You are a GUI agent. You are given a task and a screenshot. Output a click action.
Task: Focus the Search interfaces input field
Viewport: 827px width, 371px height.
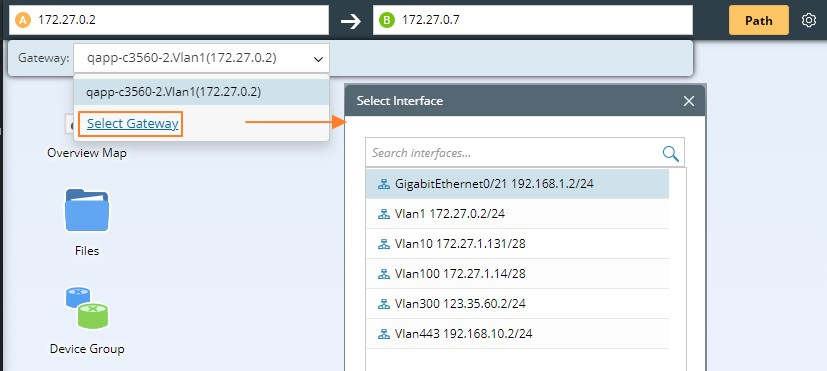[x=513, y=153]
